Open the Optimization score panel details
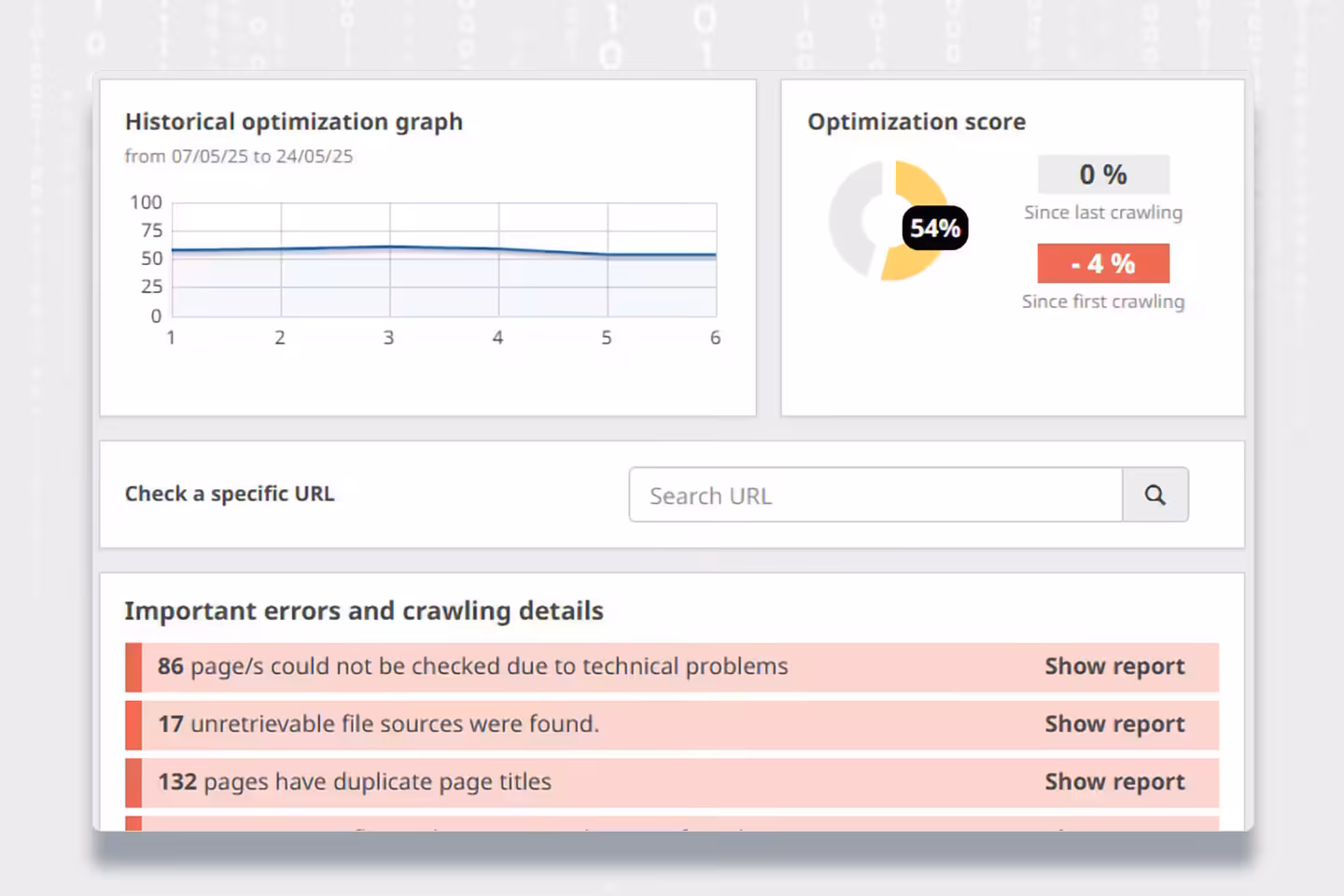 point(1013,246)
